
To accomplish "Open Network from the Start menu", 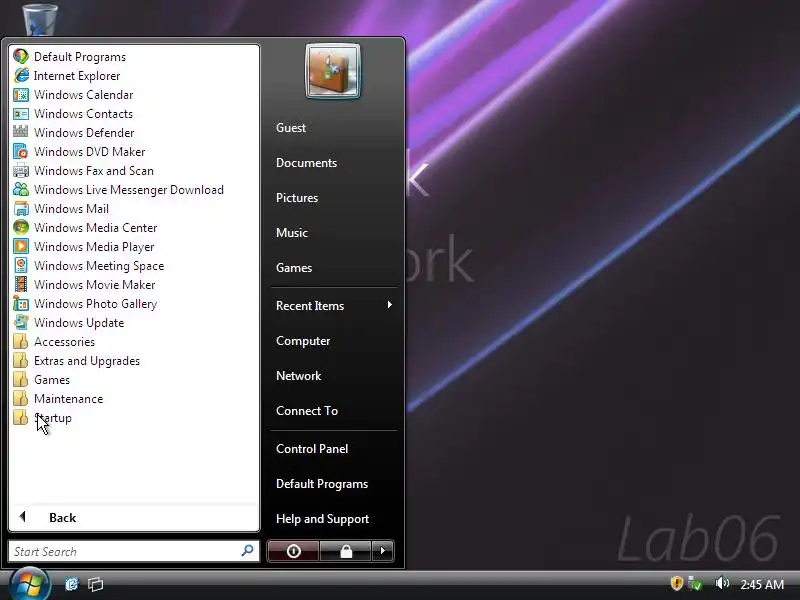I will click(x=298, y=376).
